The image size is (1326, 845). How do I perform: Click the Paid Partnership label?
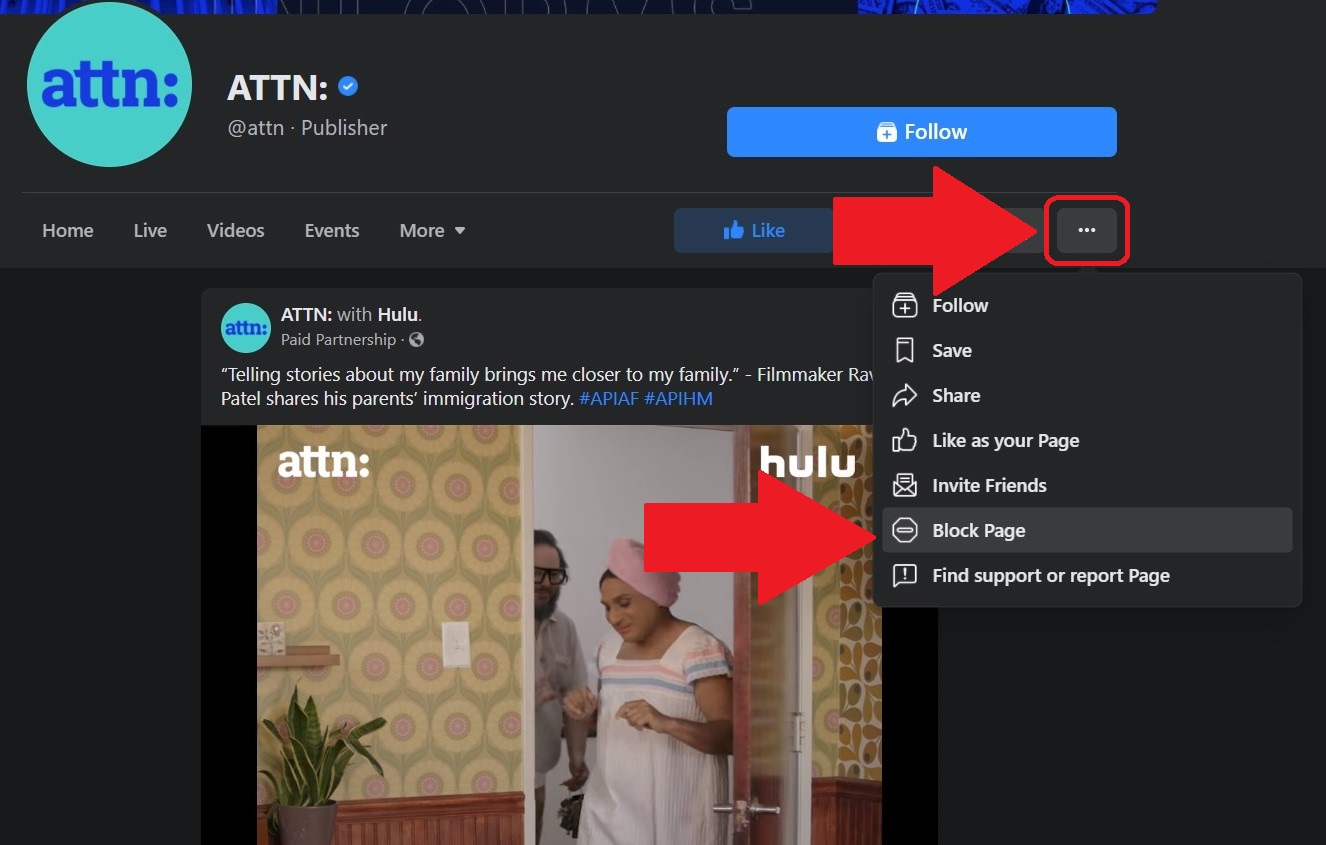(338, 340)
